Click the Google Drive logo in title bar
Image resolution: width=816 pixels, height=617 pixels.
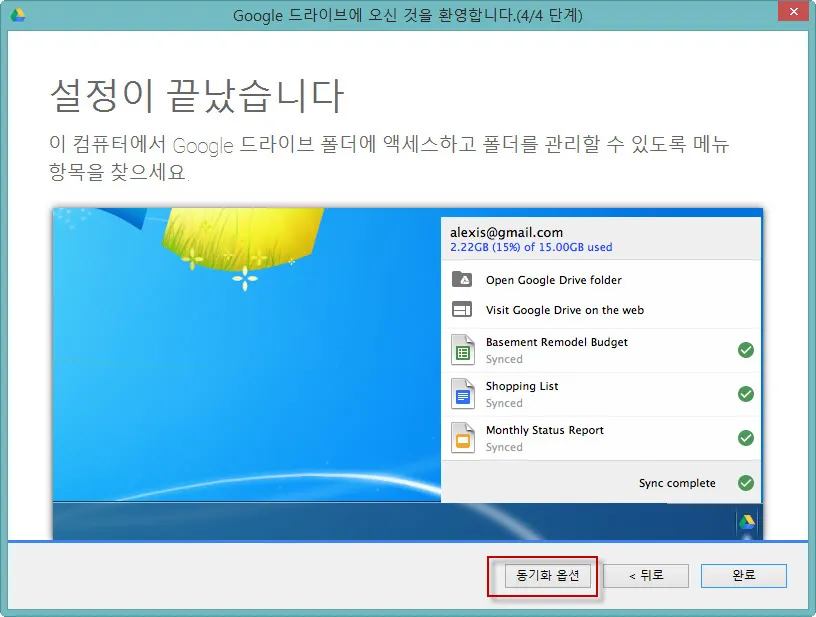(x=17, y=15)
